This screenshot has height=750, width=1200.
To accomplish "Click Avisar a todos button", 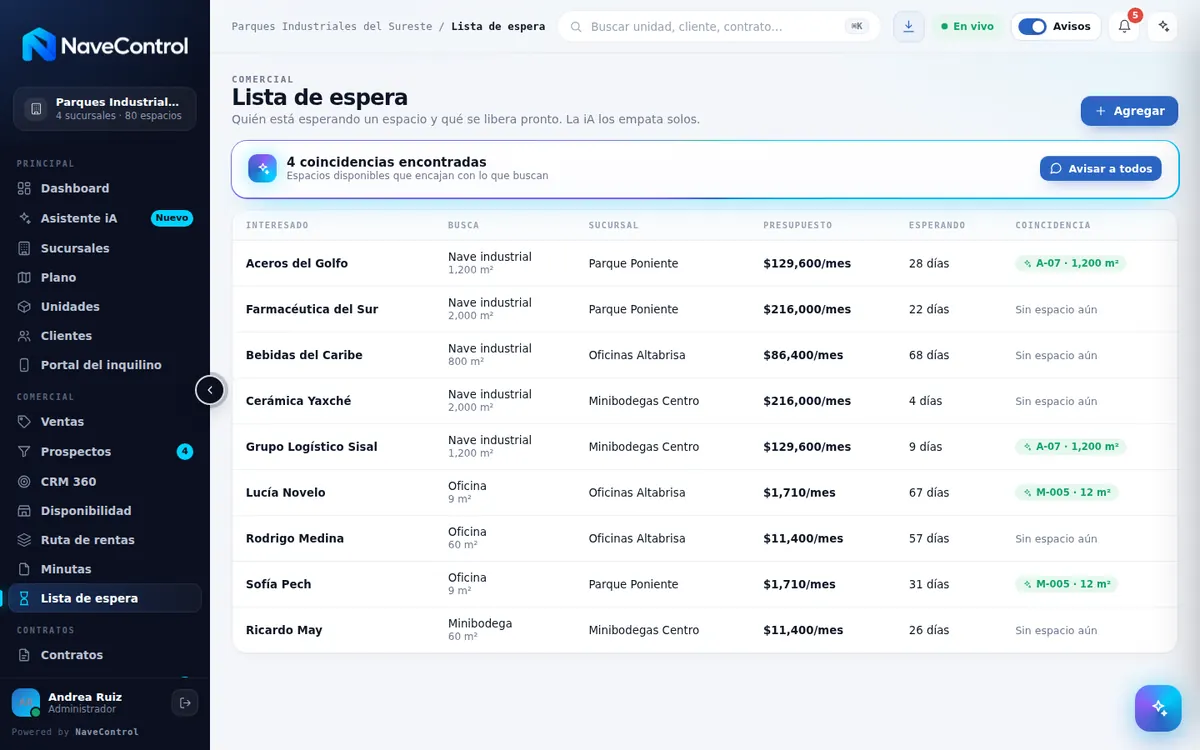I will click(x=1100, y=168).
